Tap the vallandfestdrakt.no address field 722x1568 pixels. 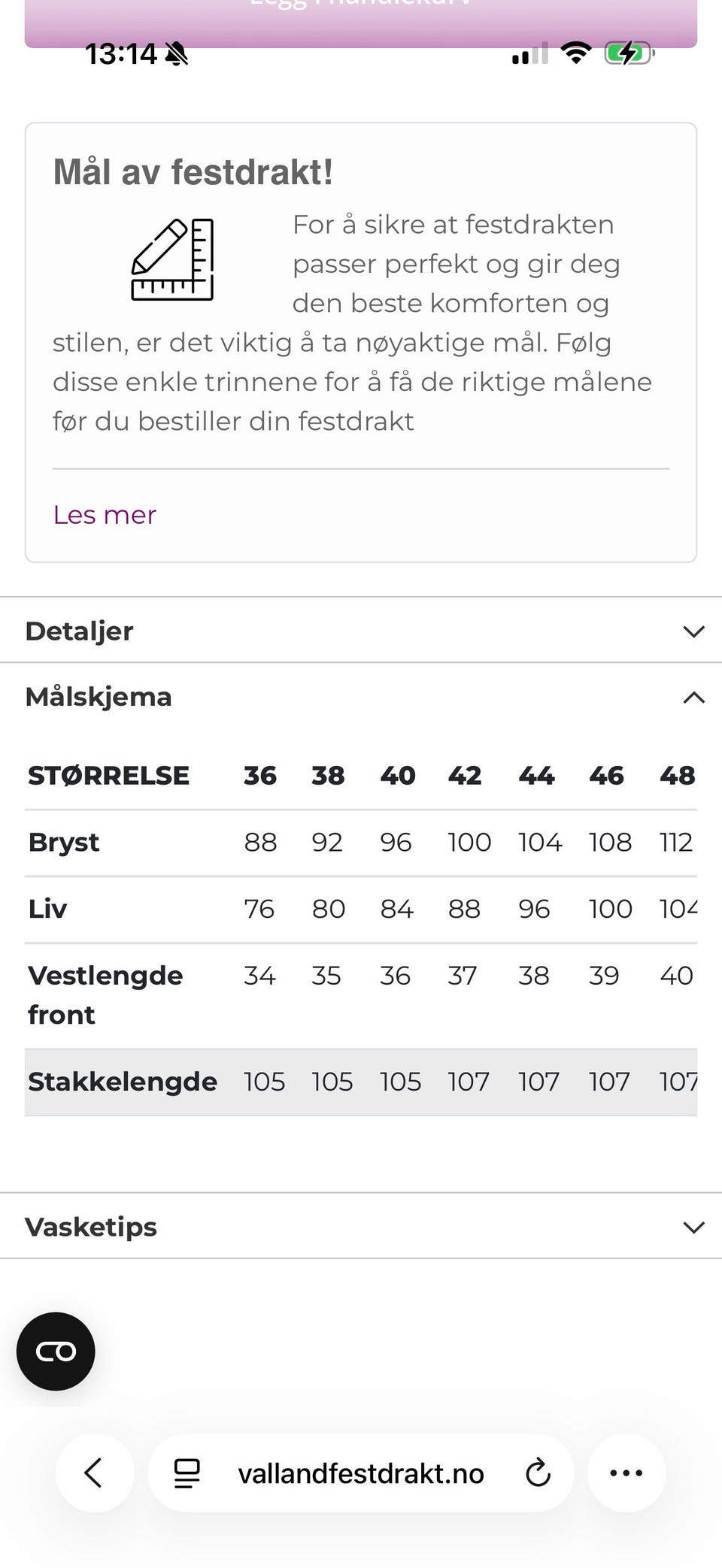[361, 1473]
